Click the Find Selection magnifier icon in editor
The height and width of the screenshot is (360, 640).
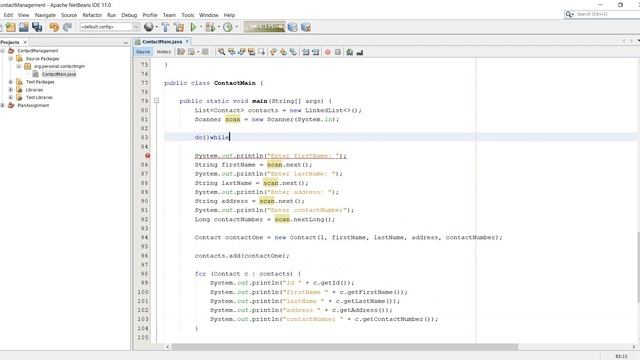click(x=221, y=52)
